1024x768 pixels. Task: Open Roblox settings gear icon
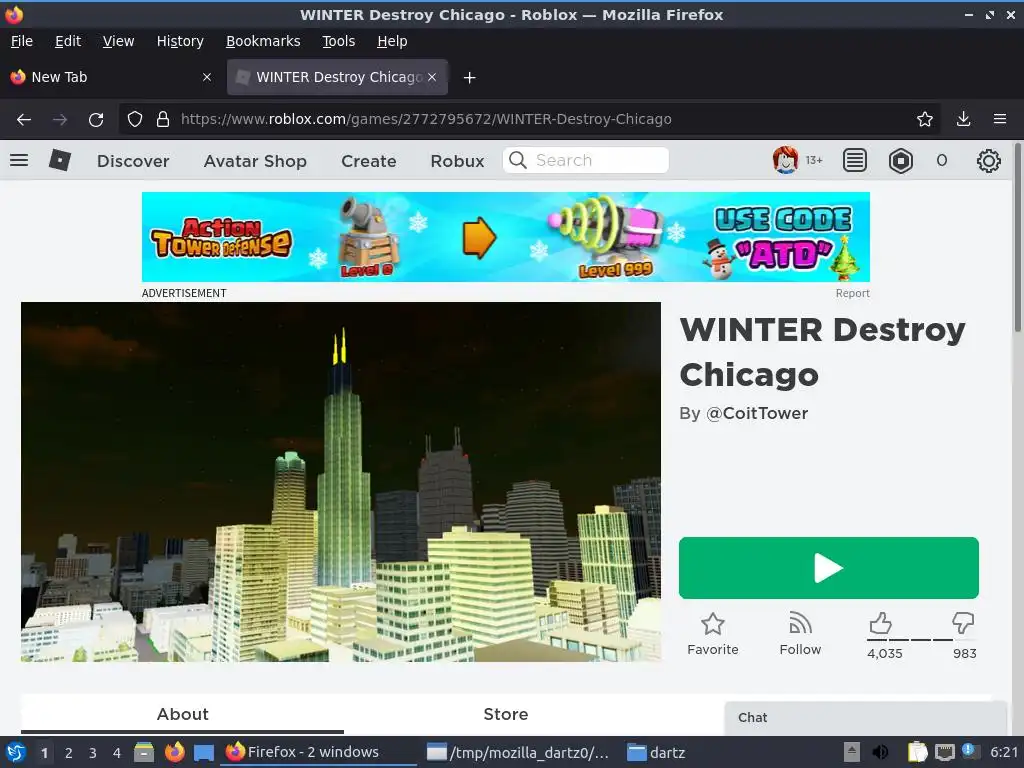tap(988, 161)
